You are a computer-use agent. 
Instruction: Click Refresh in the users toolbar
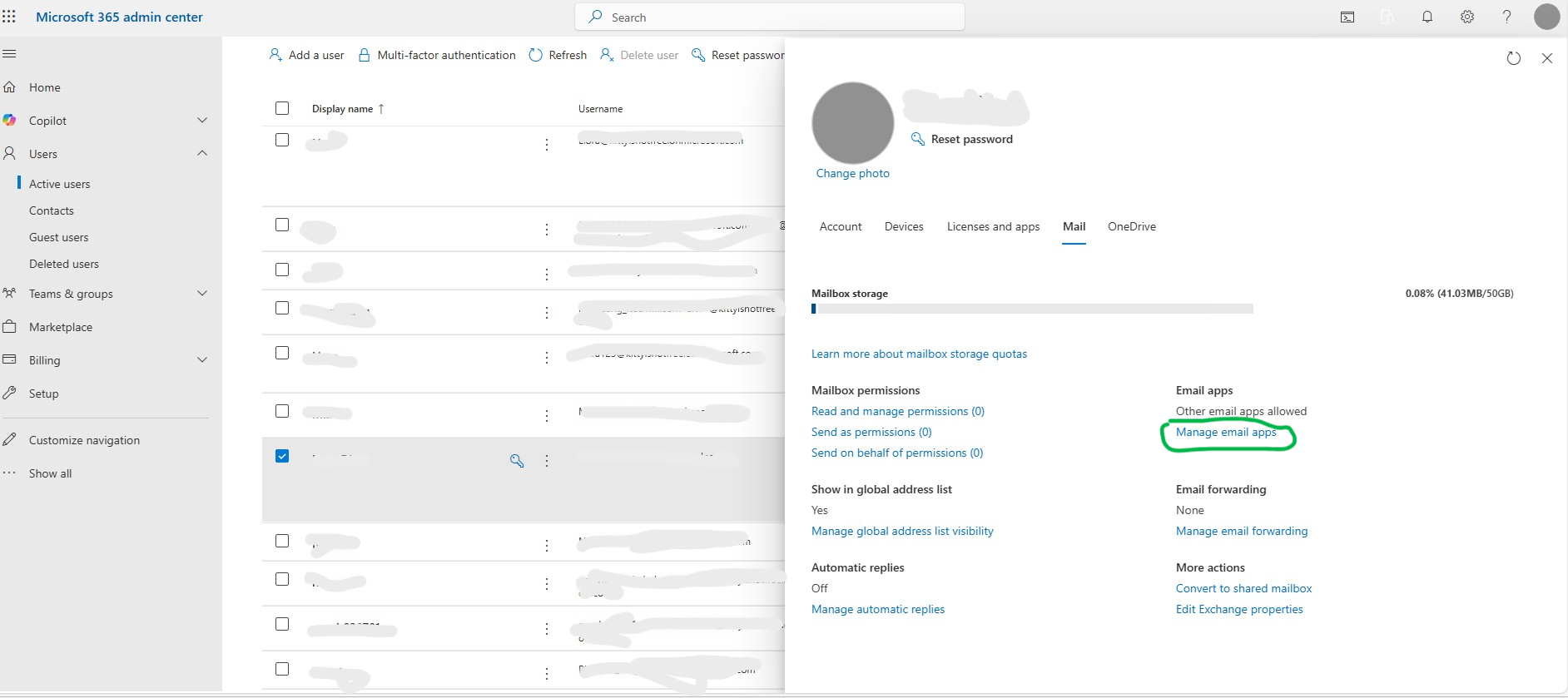click(x=558, y=55)
